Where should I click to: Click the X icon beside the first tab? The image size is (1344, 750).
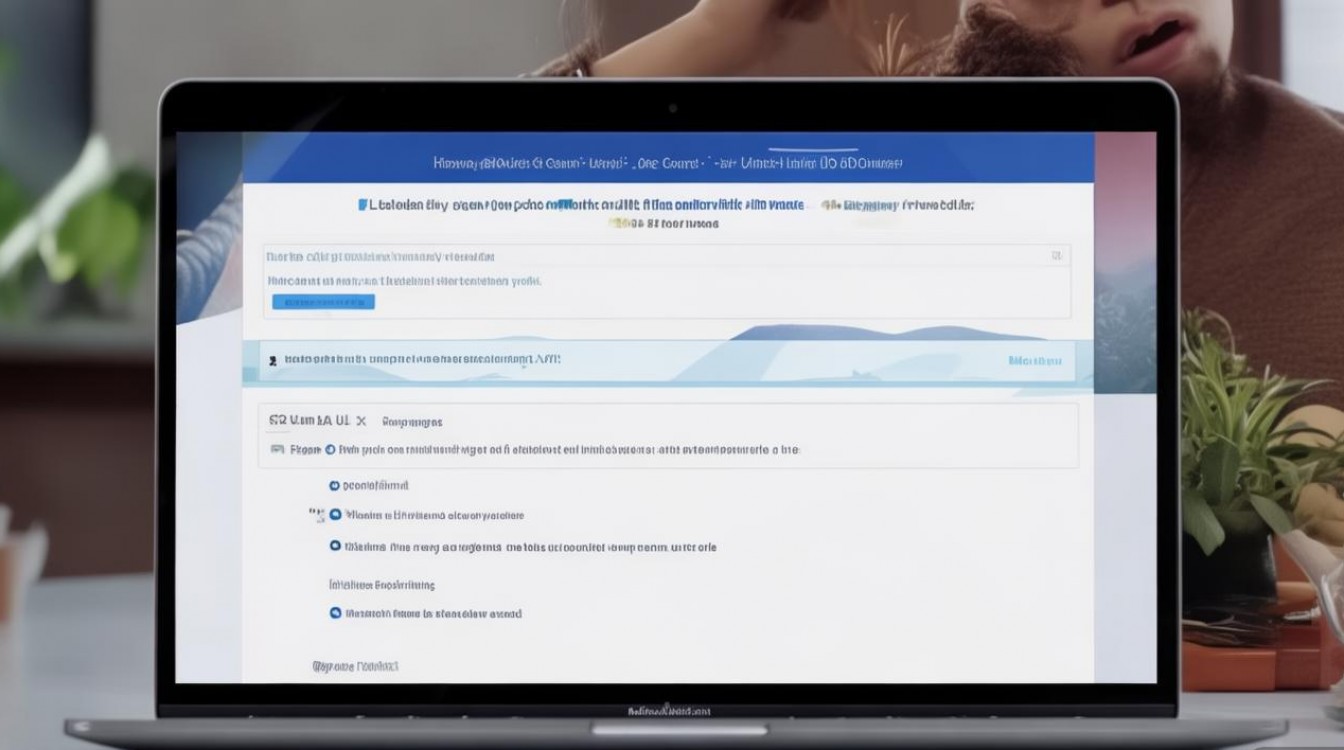361,421
